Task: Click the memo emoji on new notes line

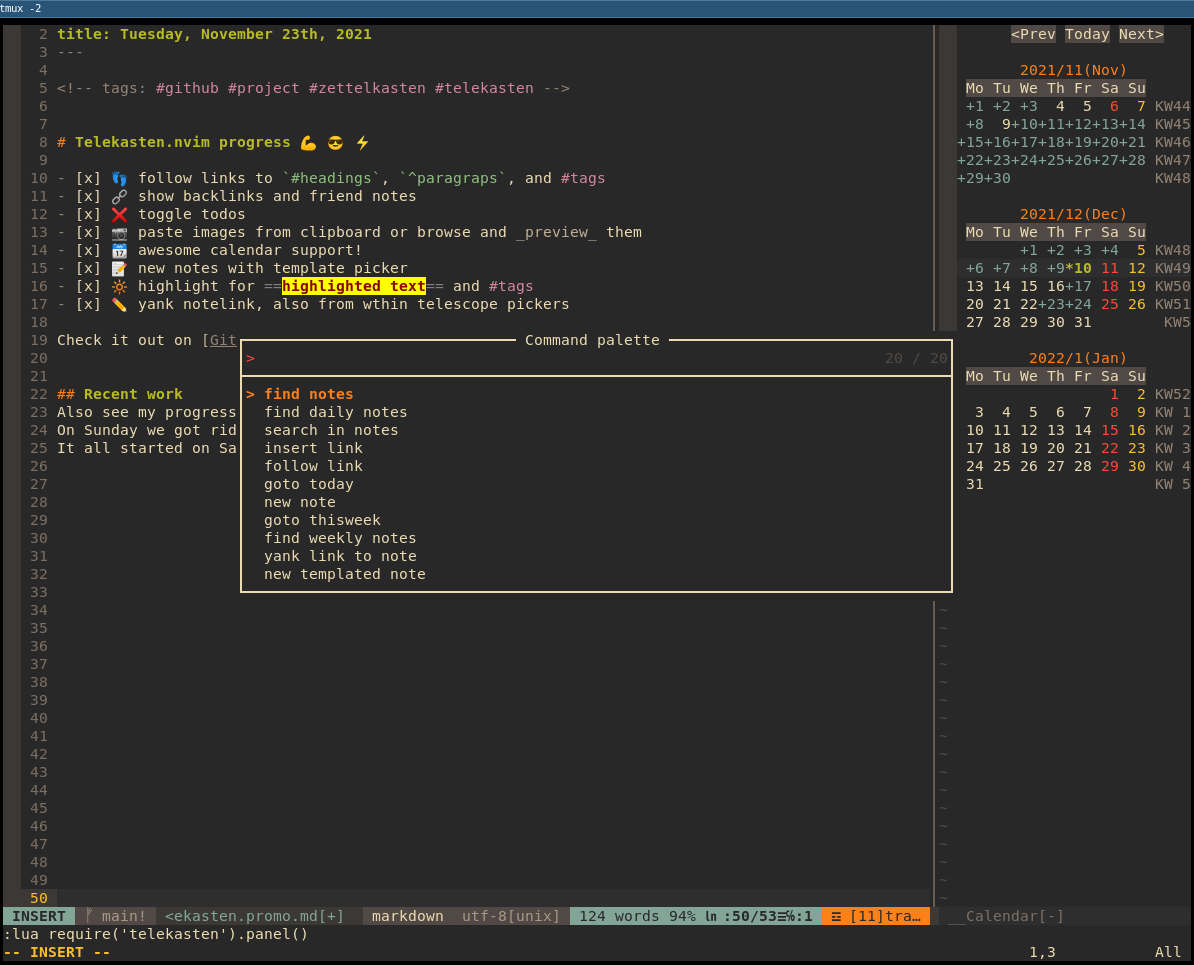Action: [119, 268]
